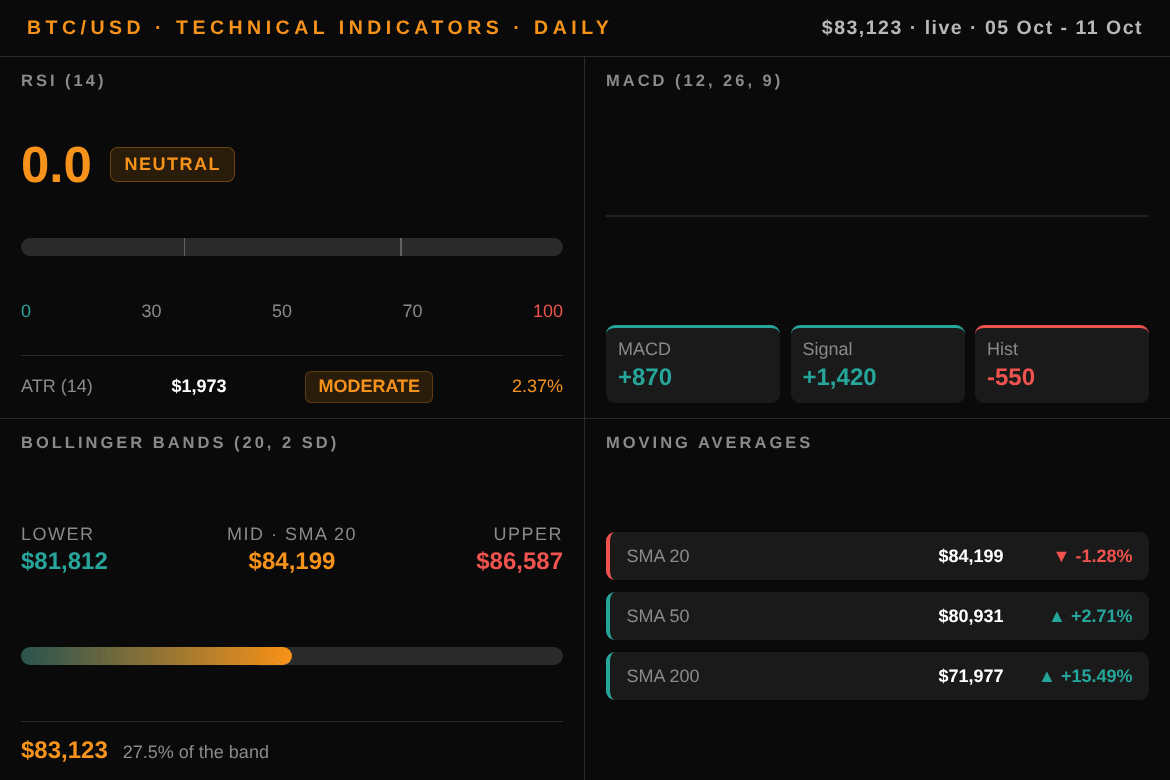Click the MACD (12, 26, 9) heading
This screenshot has width=1170, height=780.
(x=693, y=81)
